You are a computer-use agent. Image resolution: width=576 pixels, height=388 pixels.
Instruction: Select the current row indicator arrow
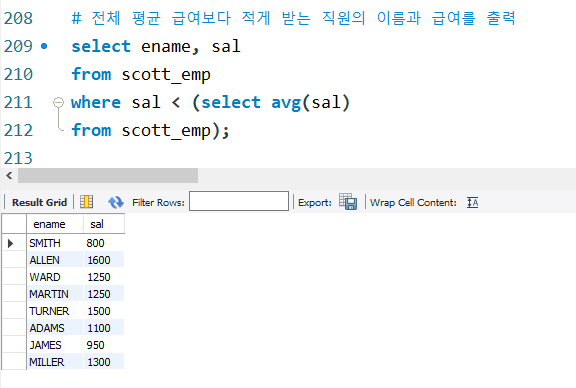click(10, 243)
